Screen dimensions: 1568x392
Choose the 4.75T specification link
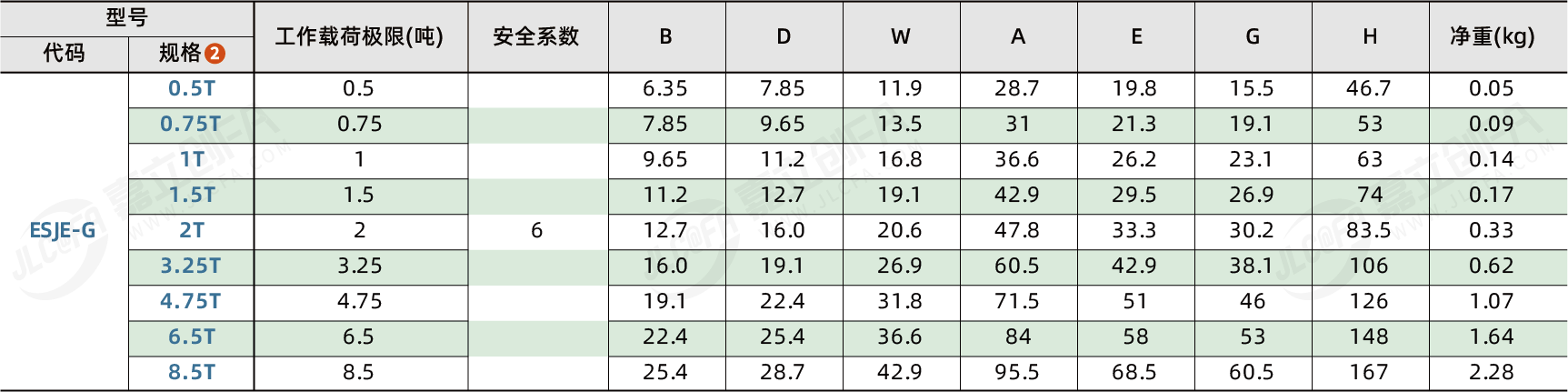point(191,301)
